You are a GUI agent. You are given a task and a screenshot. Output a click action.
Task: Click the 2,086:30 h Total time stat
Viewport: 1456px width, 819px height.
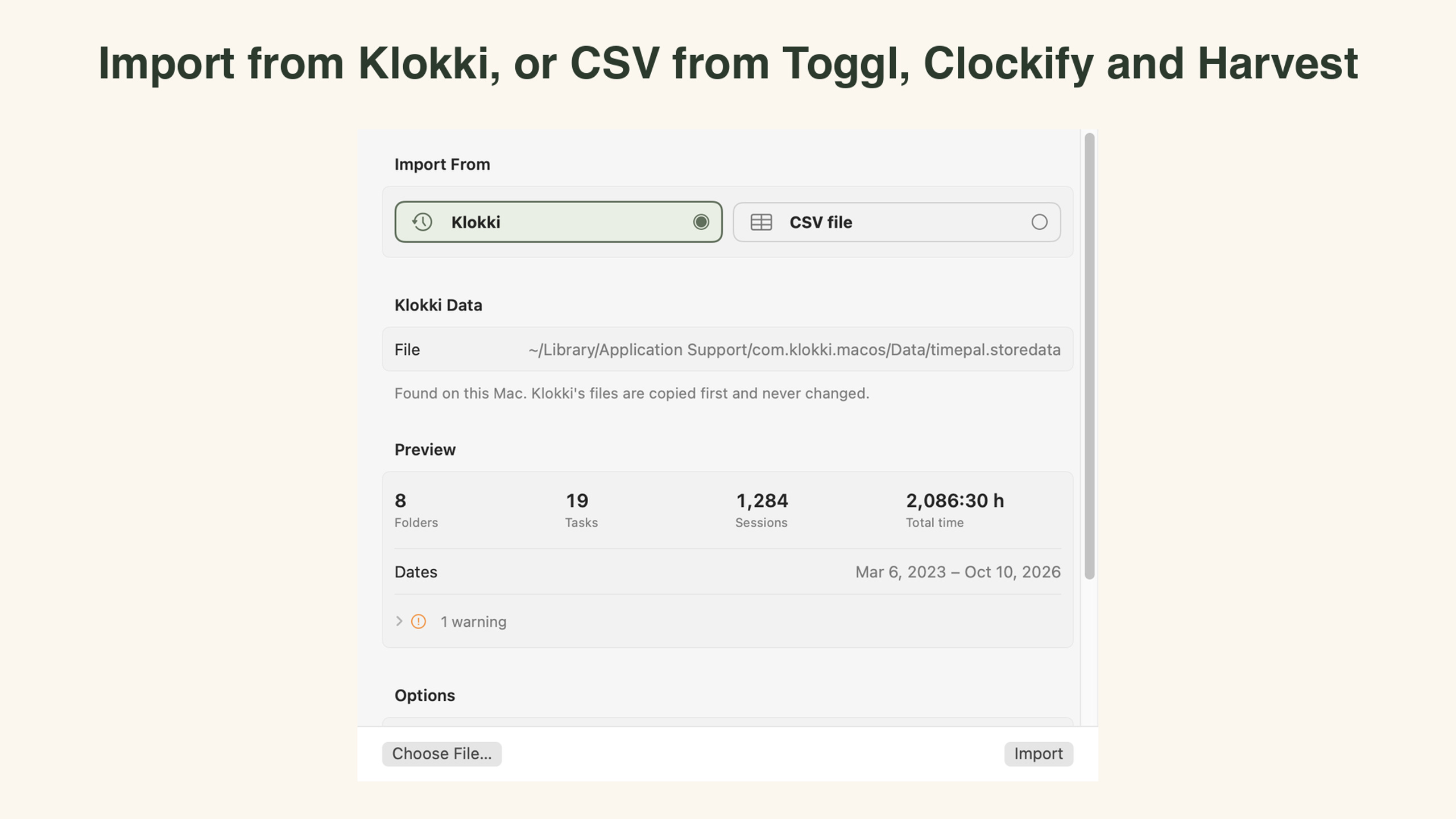coord(955,510)
